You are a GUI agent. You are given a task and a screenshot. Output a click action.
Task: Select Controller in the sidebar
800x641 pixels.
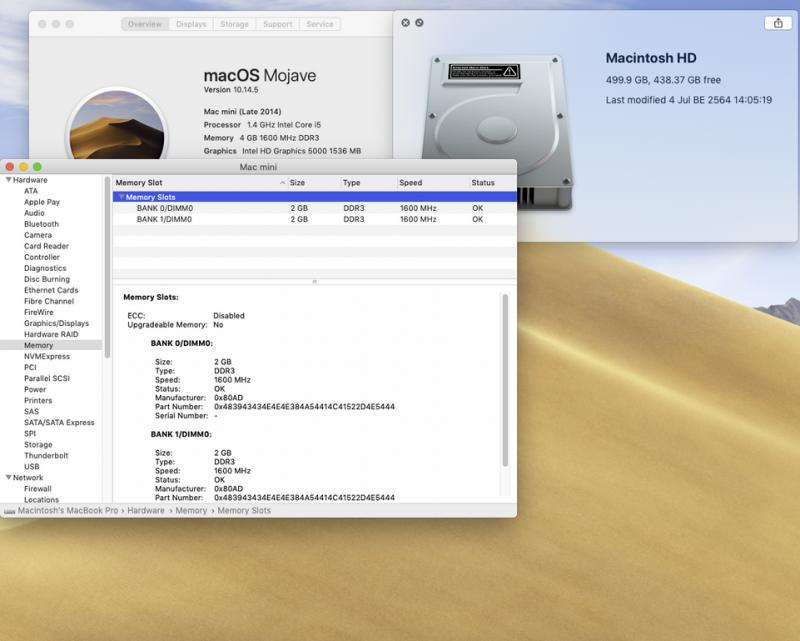coord(42,257)
